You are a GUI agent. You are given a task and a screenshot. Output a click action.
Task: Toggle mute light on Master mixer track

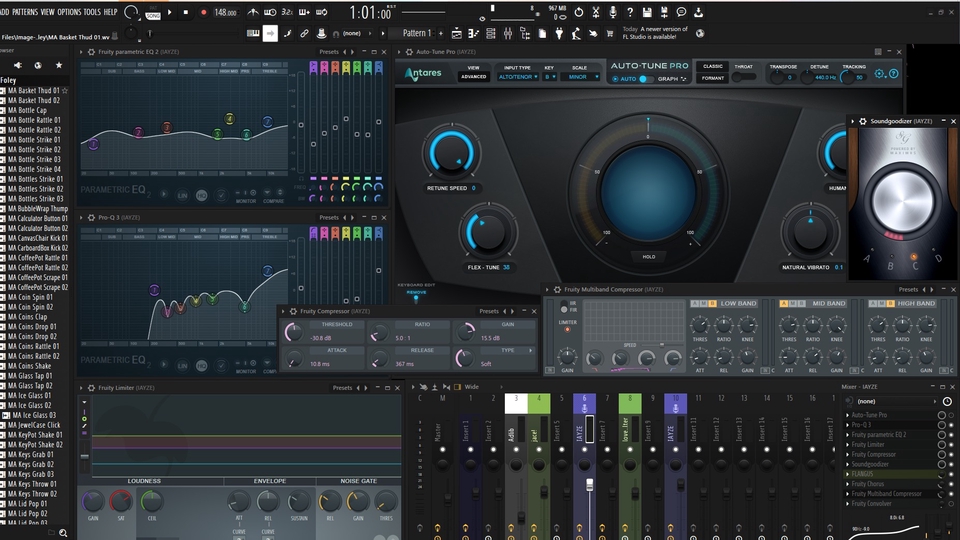[442, 449]
